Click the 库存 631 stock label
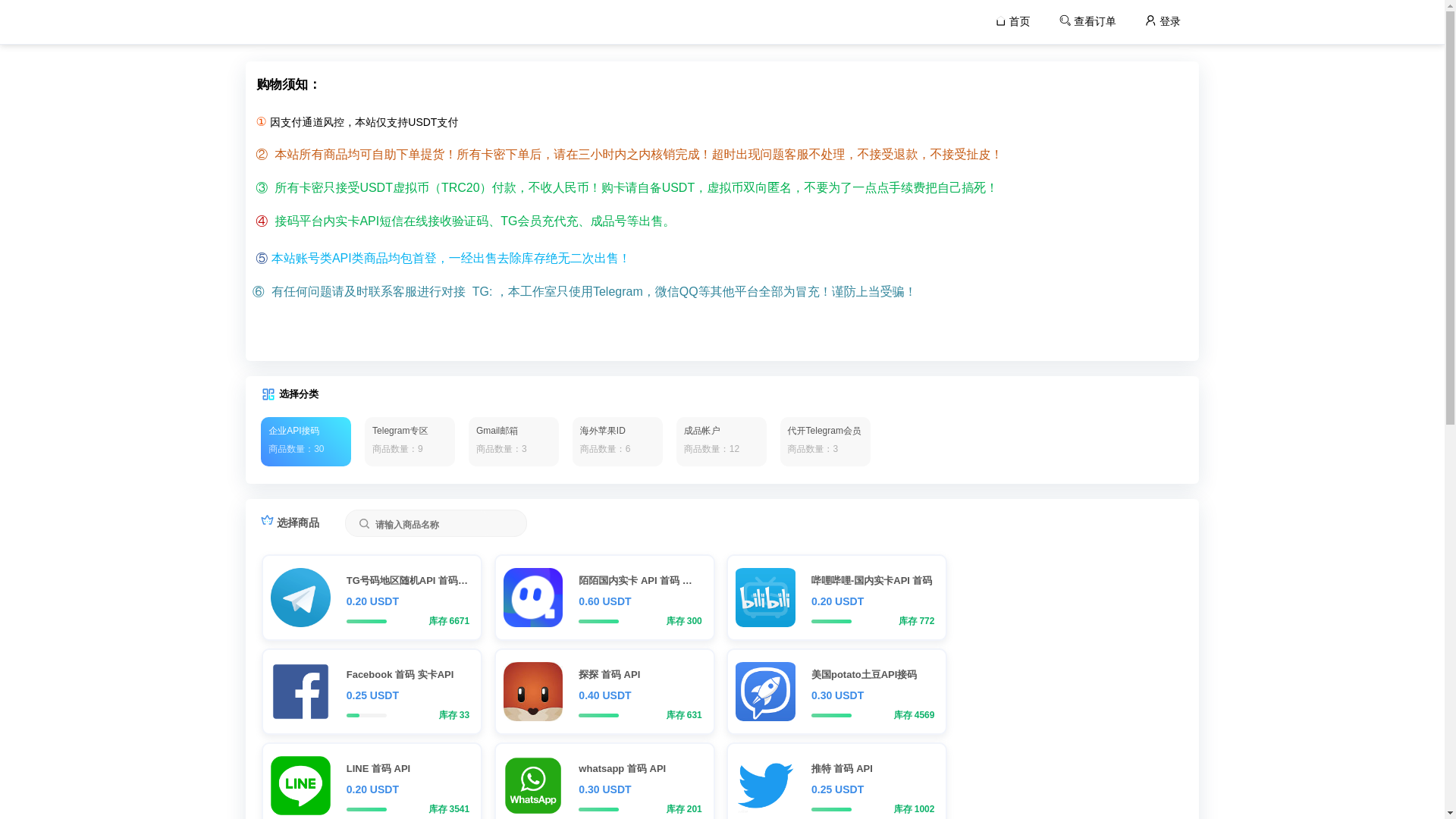Viewport: 1456px width, 819px height. (x=684, y=715)
